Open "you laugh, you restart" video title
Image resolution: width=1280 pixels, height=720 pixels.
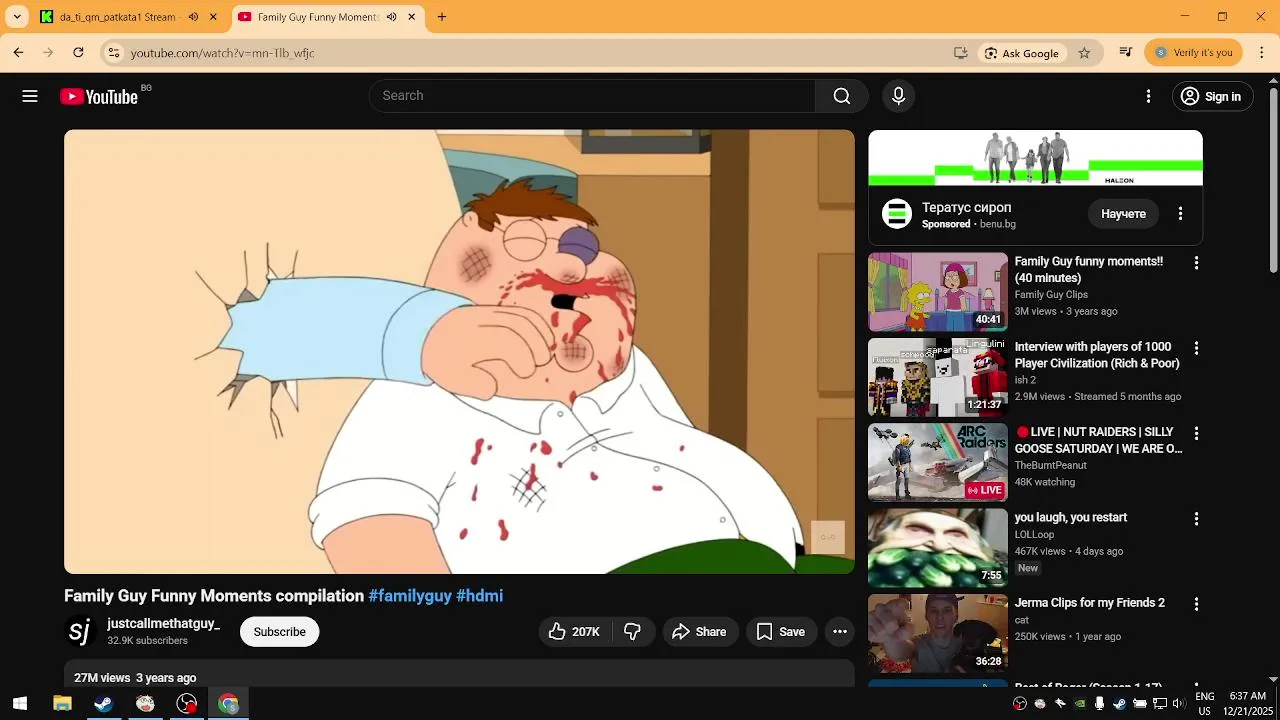point(1071,518)
